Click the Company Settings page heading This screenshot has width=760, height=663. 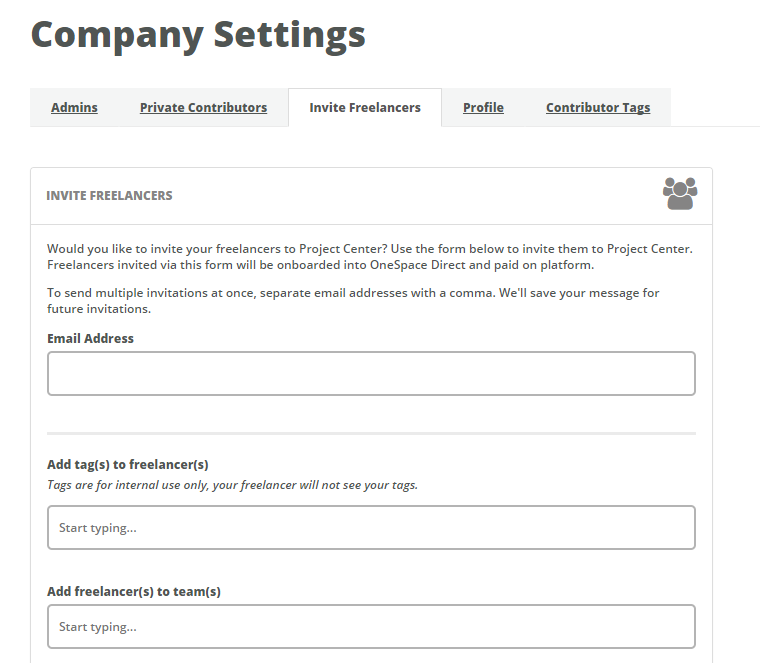(x=198, y=35)
